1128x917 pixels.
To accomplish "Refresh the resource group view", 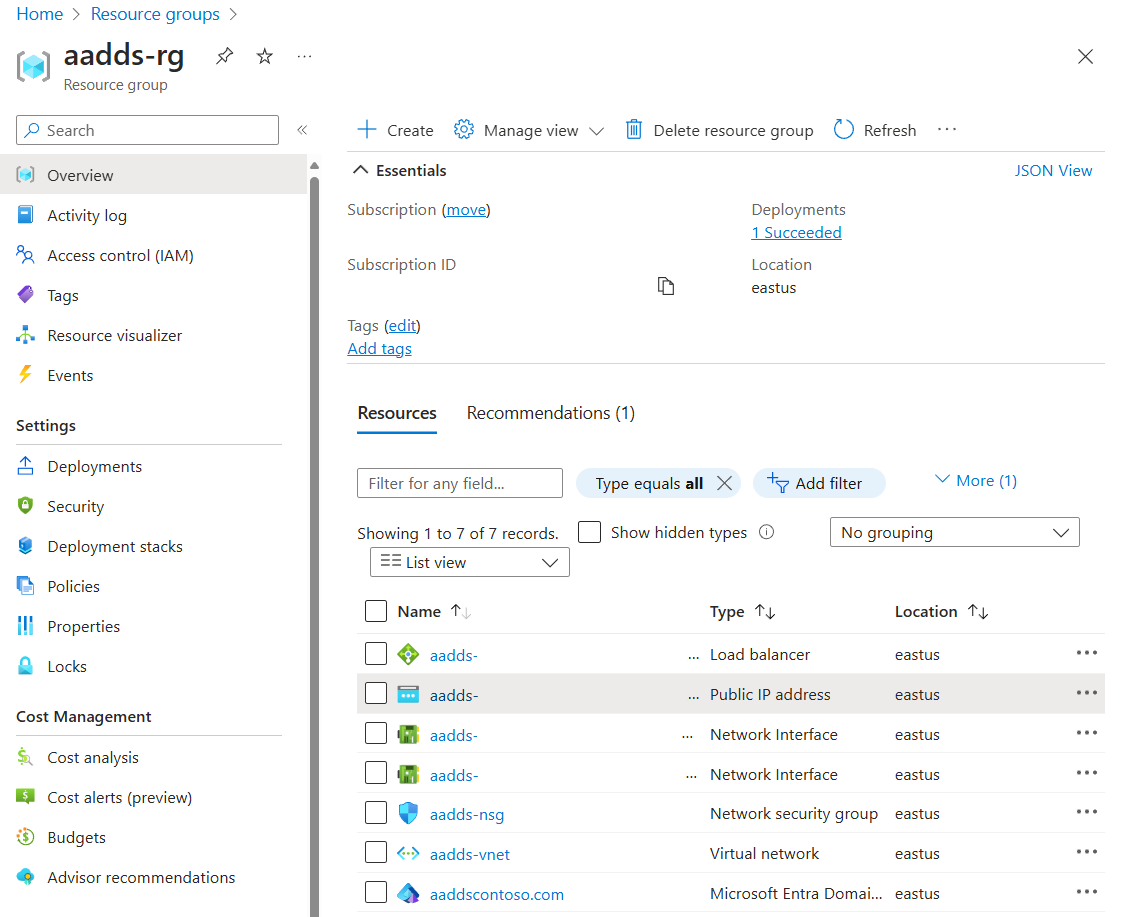I will (x=874, y=130).
